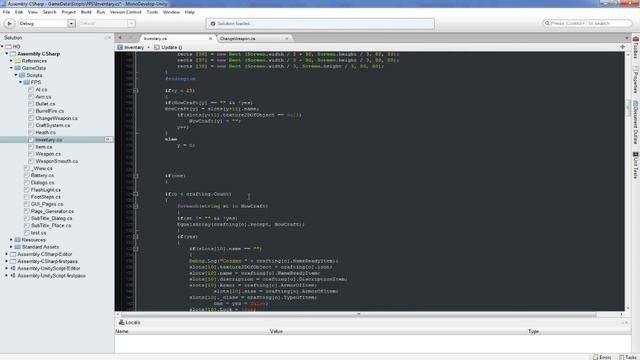Open the Edit menu
The width and height of the screenshot is (640, 360).
click(19, 12)
